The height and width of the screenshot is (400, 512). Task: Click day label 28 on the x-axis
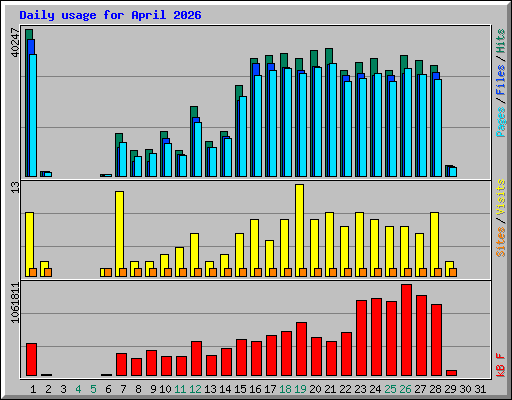pos(435,389)
